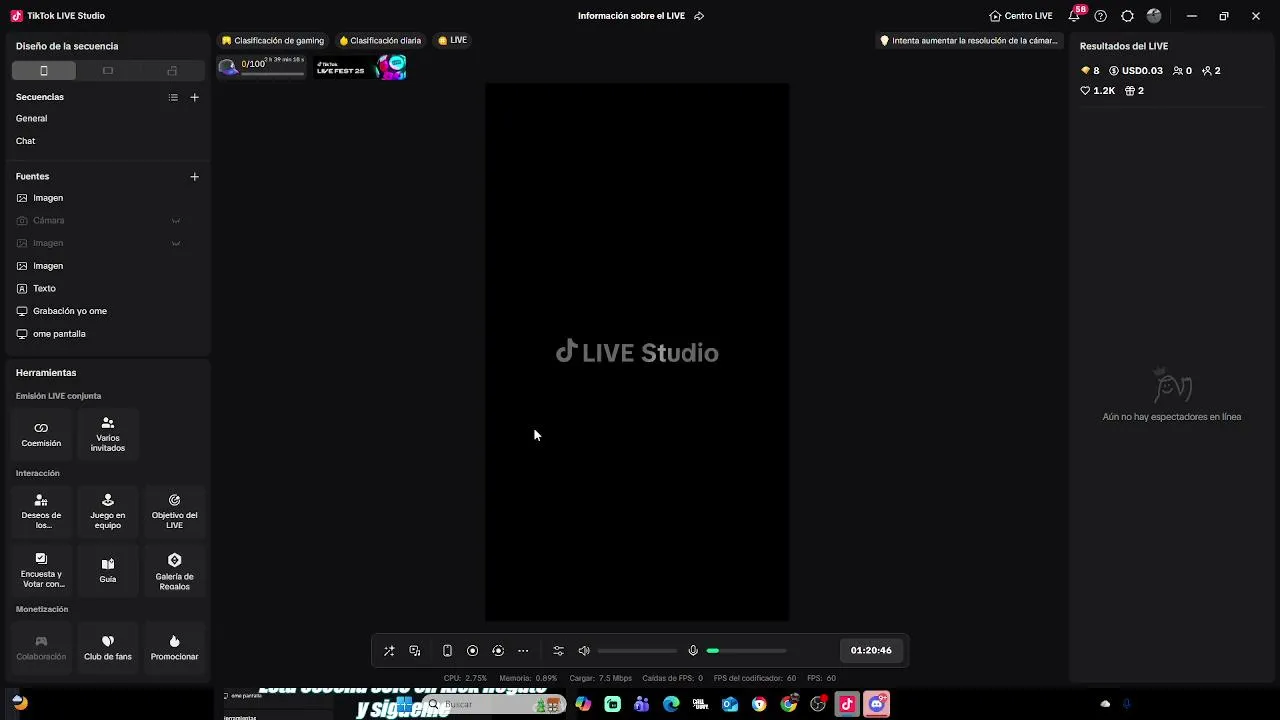Toggle the mobile preview icon in bottom bar
Screen dimensions: 1280x720
click(x=447, y=651)
